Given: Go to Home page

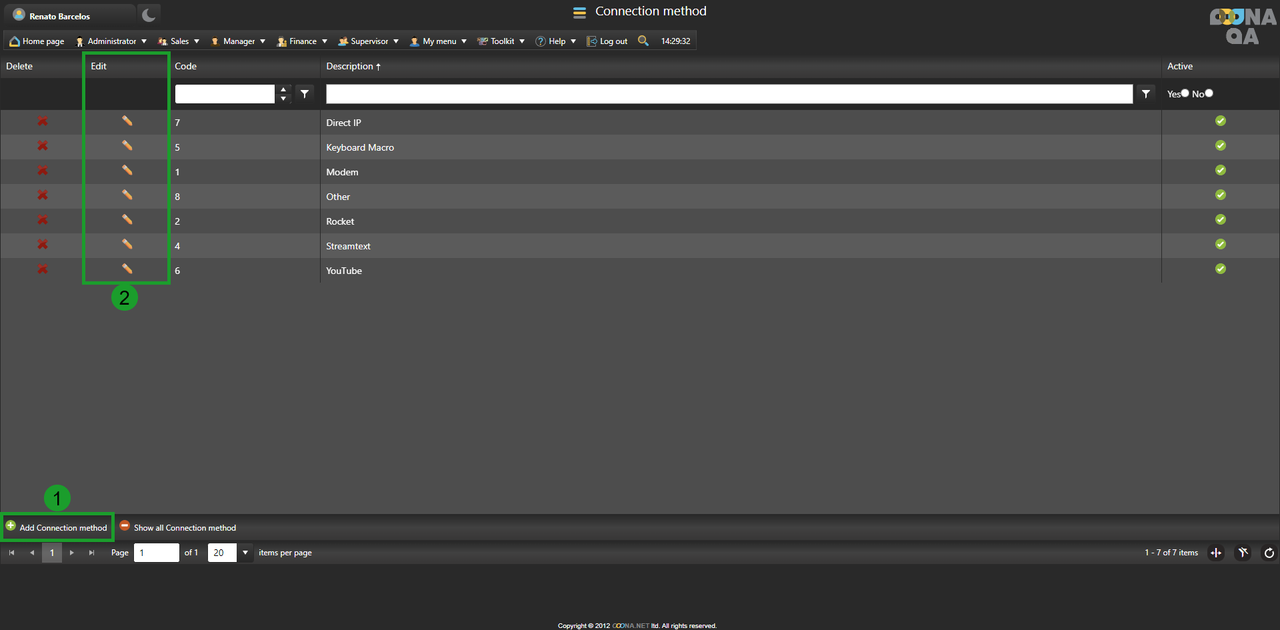Looking at the screenshot, I should 37,42.
